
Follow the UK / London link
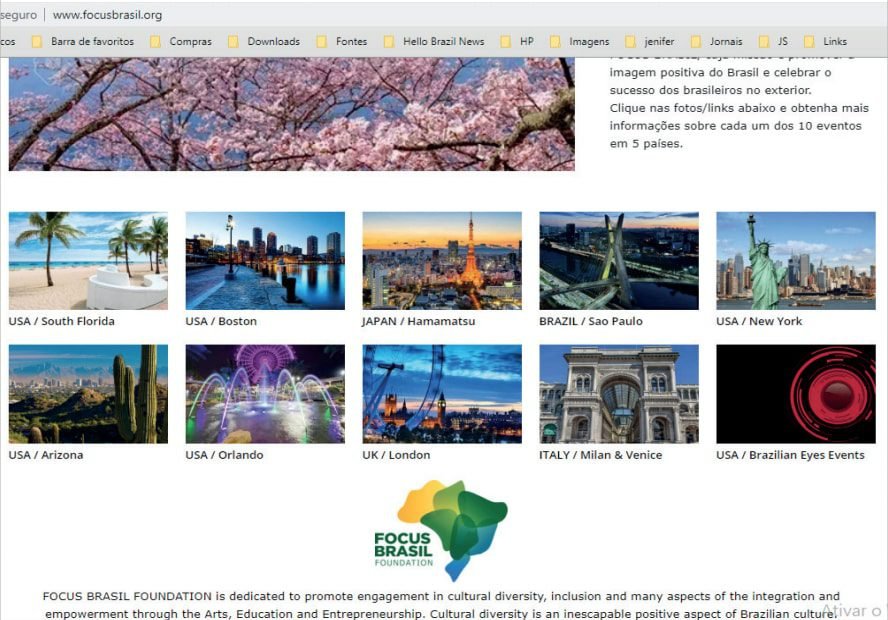click(396, 455)
